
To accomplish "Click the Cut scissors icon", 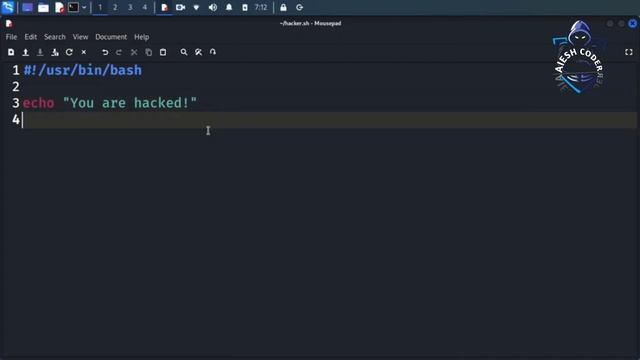I will (x=134, y=52).
